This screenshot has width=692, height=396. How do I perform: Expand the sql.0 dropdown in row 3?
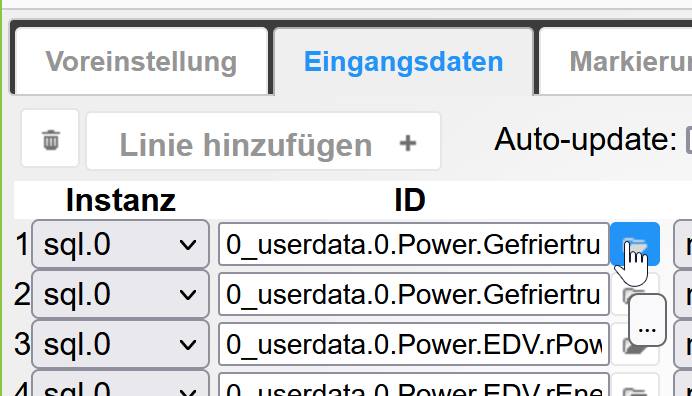pos(120,345)
